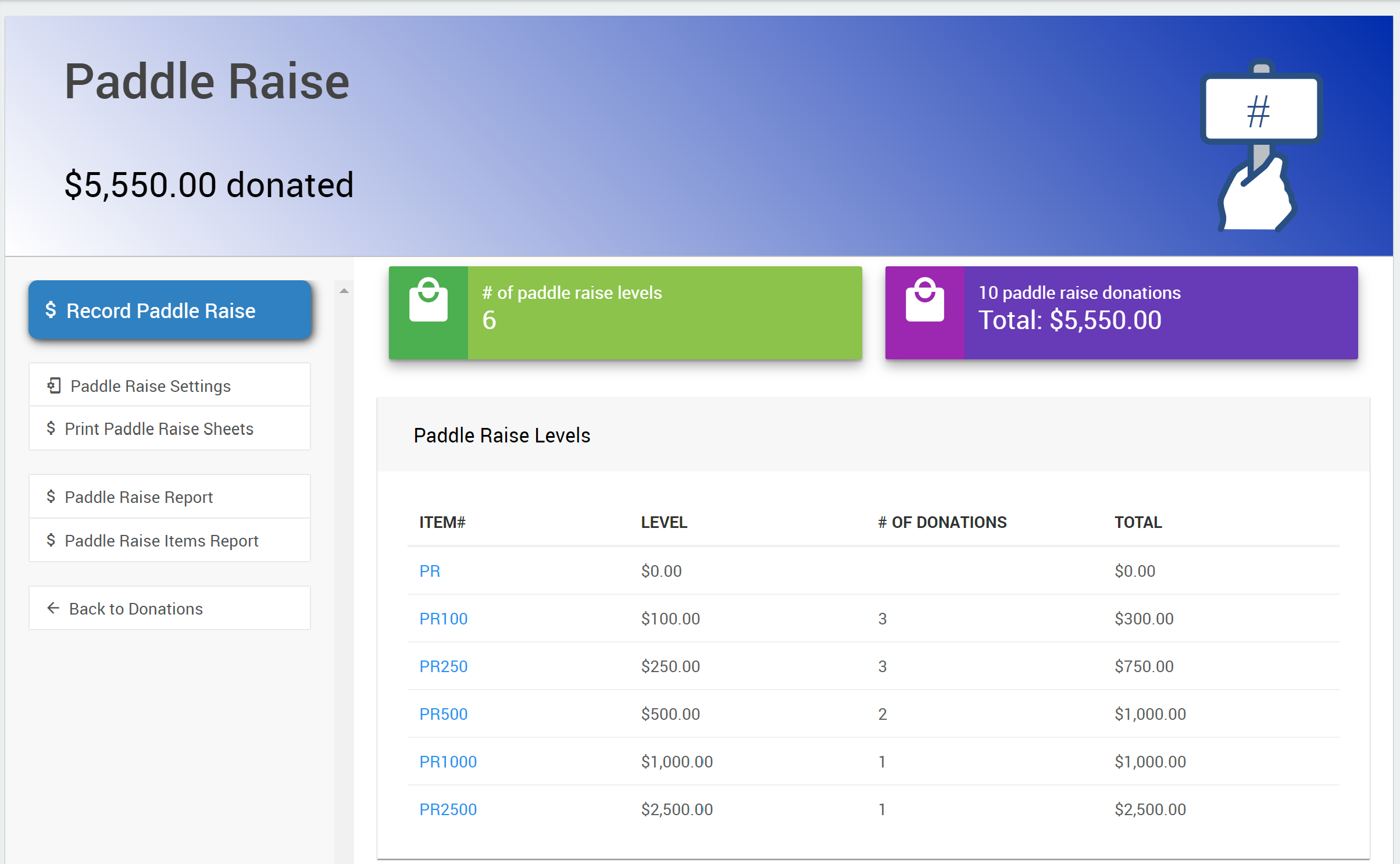Click the back arrow icon beside Back to Donations
The width and height of the screenshot is (1400, 864).
53,608
